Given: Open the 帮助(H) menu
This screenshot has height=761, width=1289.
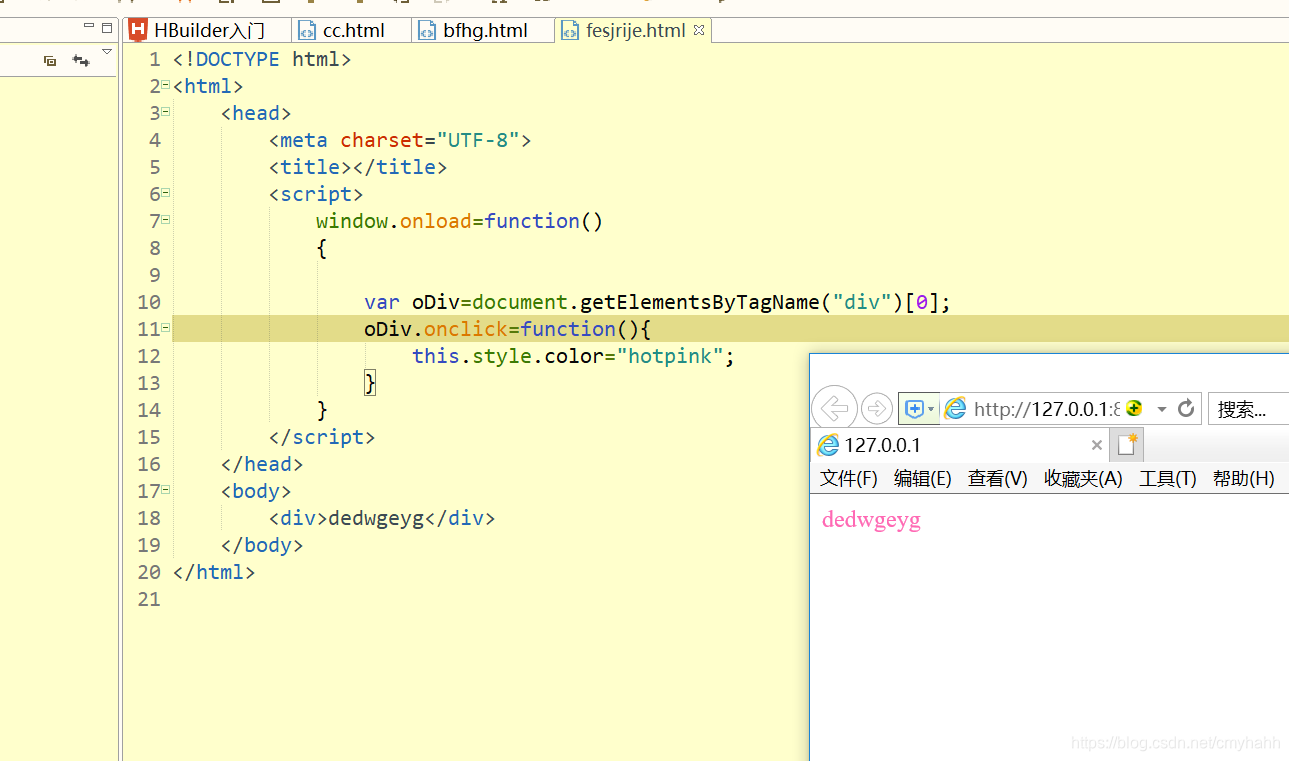Looking at the screenshot, I should 1244,478.
